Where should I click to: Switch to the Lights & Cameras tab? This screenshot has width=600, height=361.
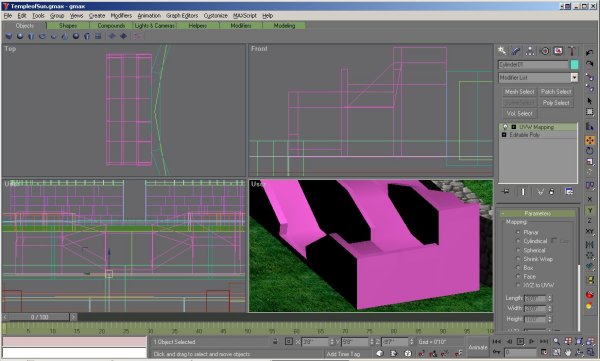click(154, 26)
